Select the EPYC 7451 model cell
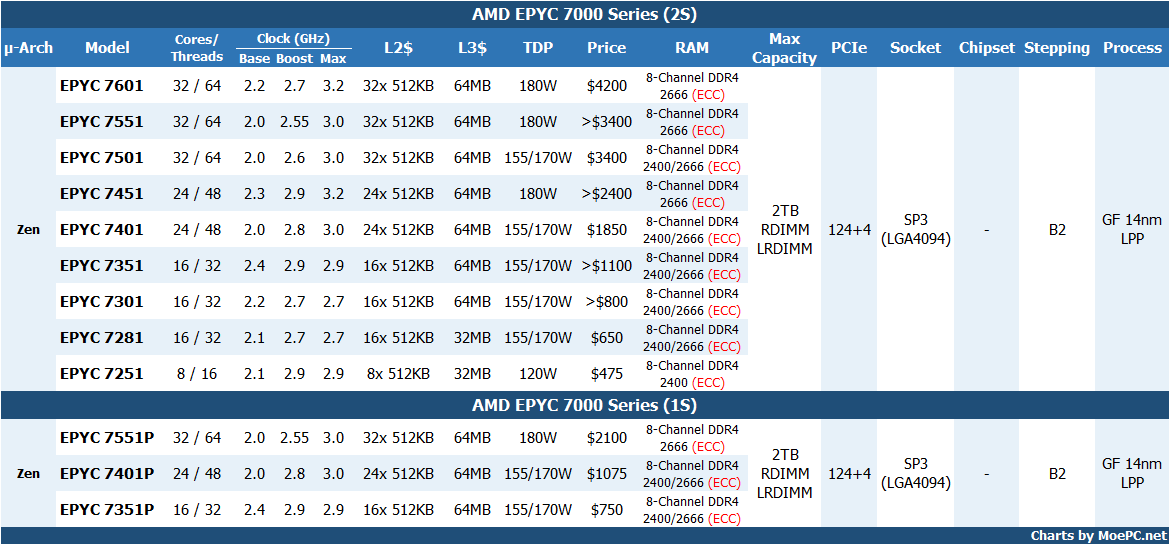The width and height of the screenshot is (1170, 545). tap(101, 193)
